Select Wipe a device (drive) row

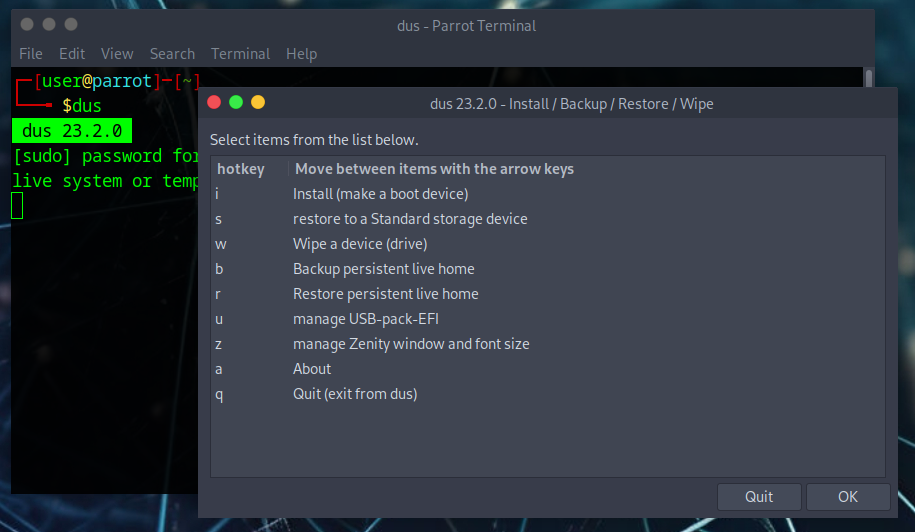coord(359,244)
